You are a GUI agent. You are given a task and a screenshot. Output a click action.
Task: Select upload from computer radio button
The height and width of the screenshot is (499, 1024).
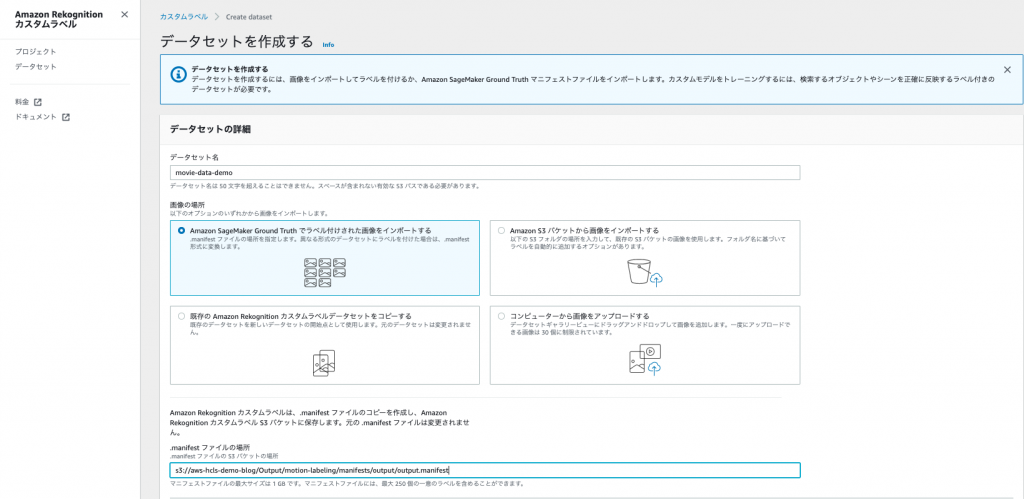tap(502, 316)
